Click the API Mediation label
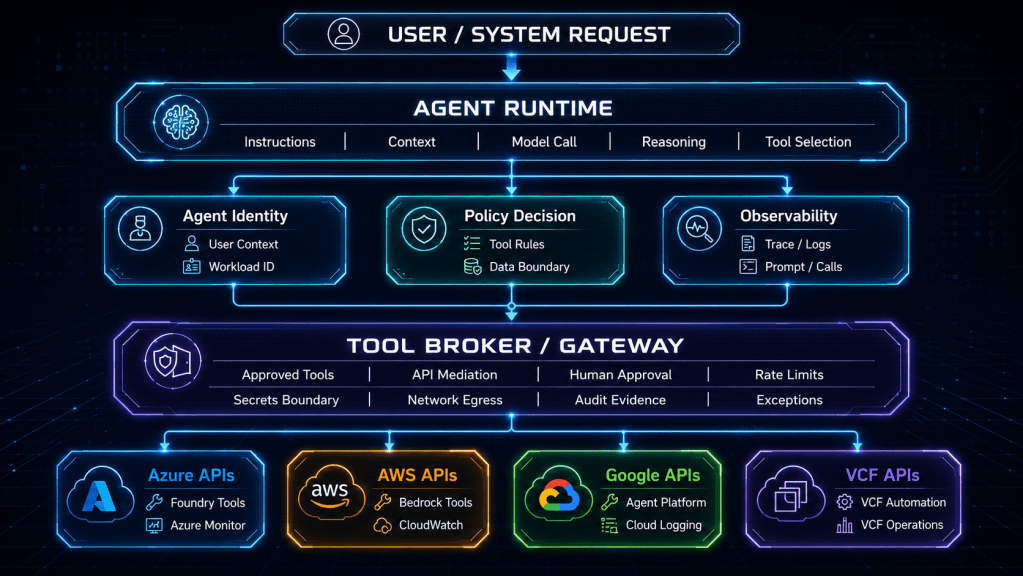 point(455,374)
